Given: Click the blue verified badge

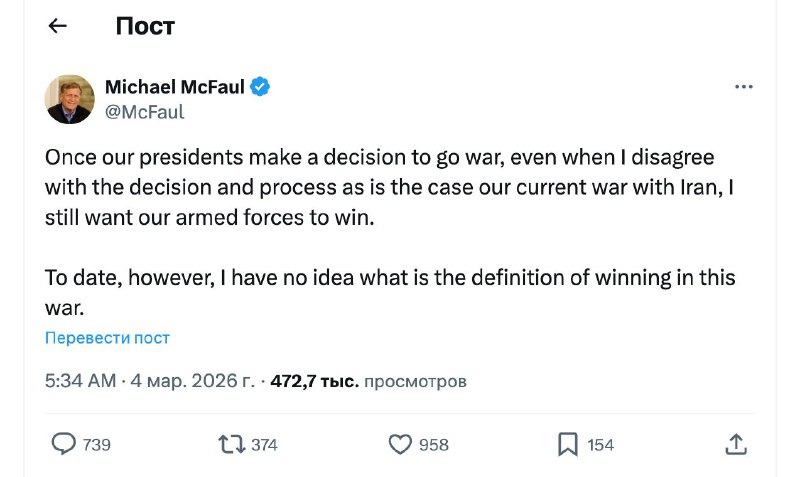Looking at the screenshot, I should pos(260,87).
